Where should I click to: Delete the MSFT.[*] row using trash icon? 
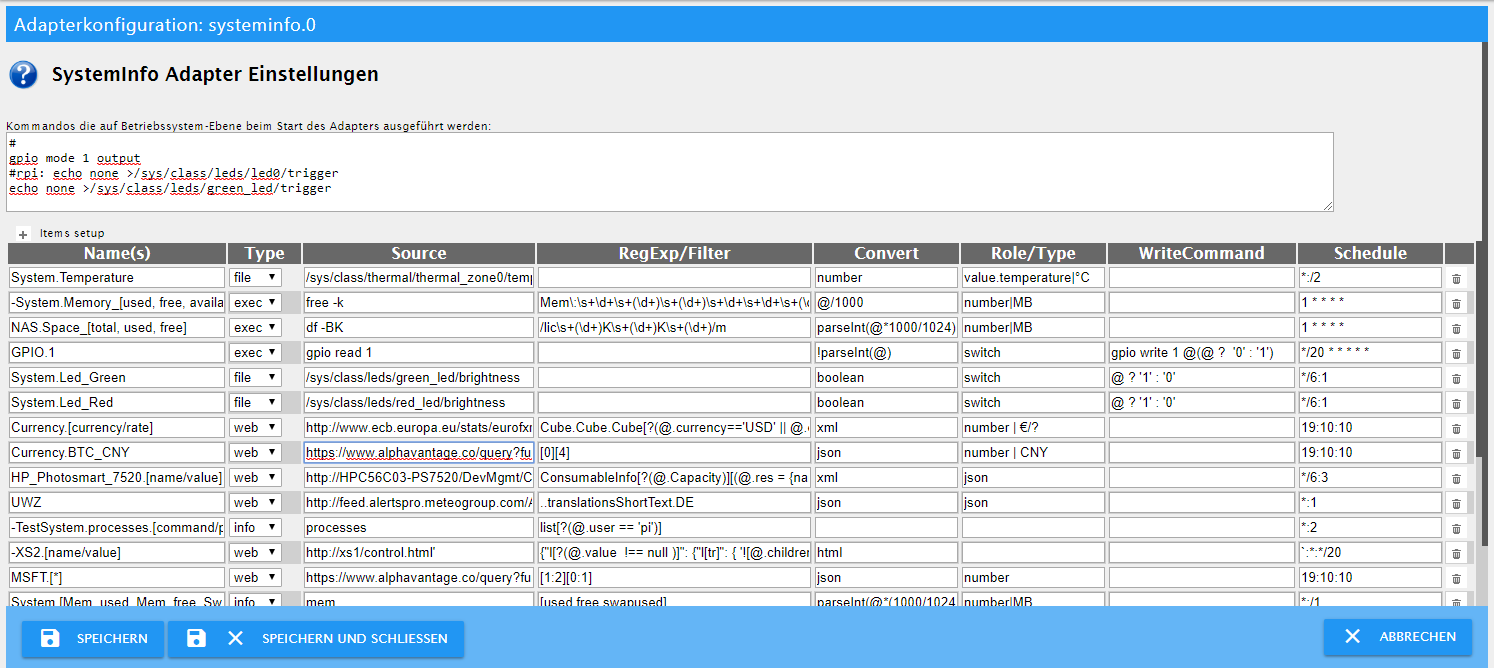click(1456, 578)
